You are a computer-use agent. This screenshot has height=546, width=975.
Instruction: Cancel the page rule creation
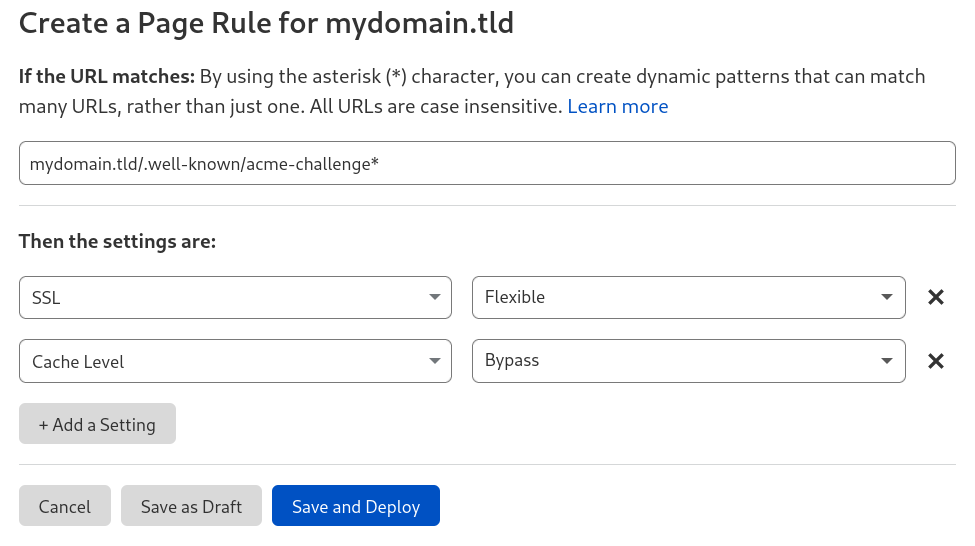coord(65,506)
